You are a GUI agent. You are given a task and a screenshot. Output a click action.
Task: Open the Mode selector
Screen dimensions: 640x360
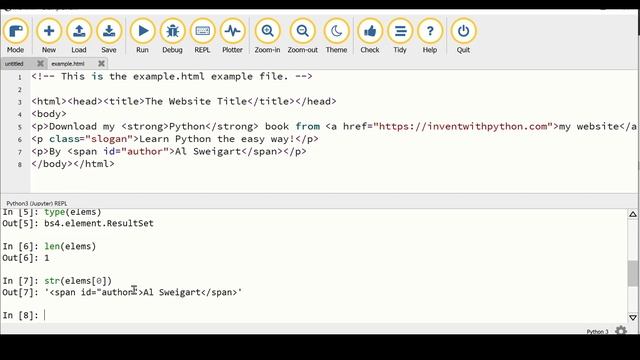[x=16, y=36]
